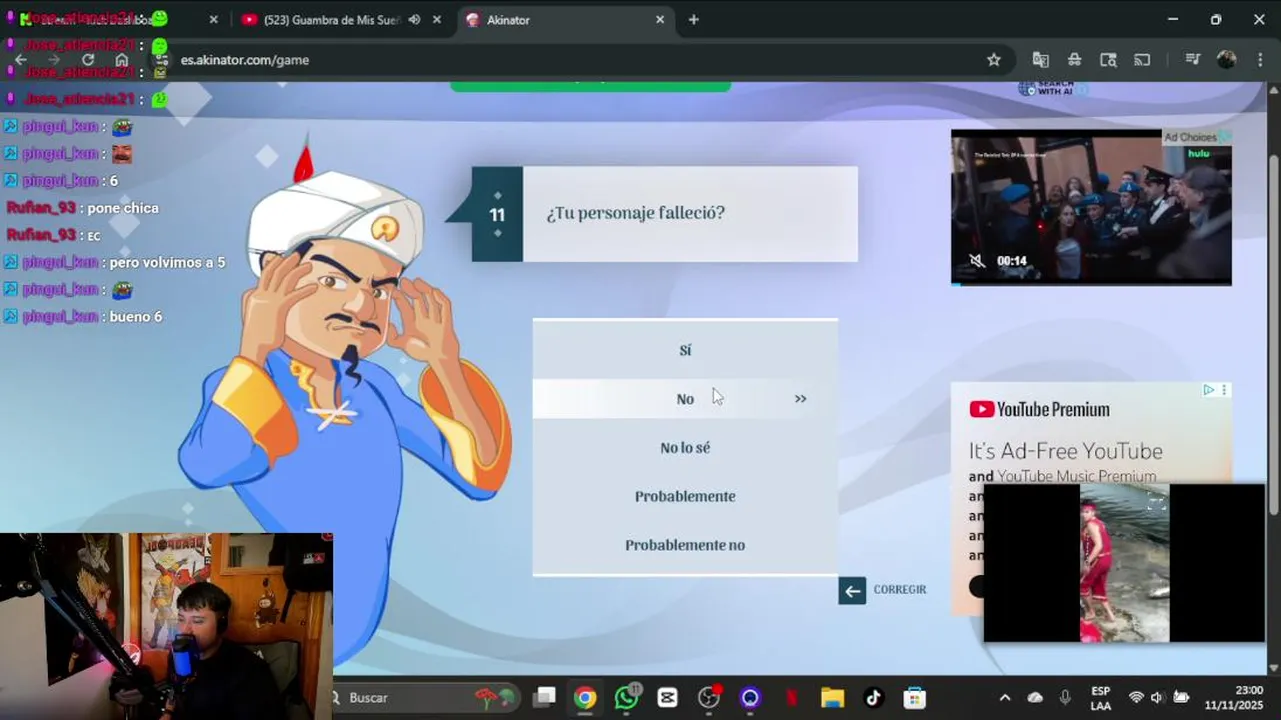
Task: Open Microsoft Store from the taskbar
Action: [x=914, y=698]
